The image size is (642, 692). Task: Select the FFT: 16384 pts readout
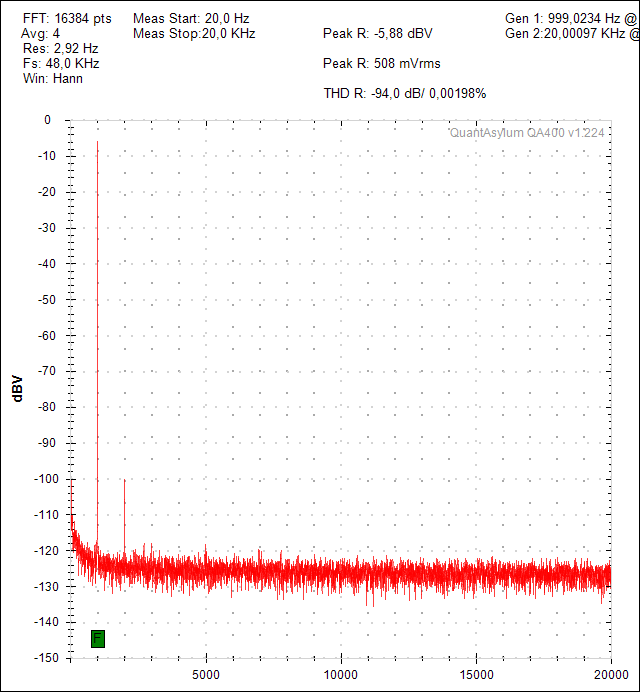click(67, 19)
